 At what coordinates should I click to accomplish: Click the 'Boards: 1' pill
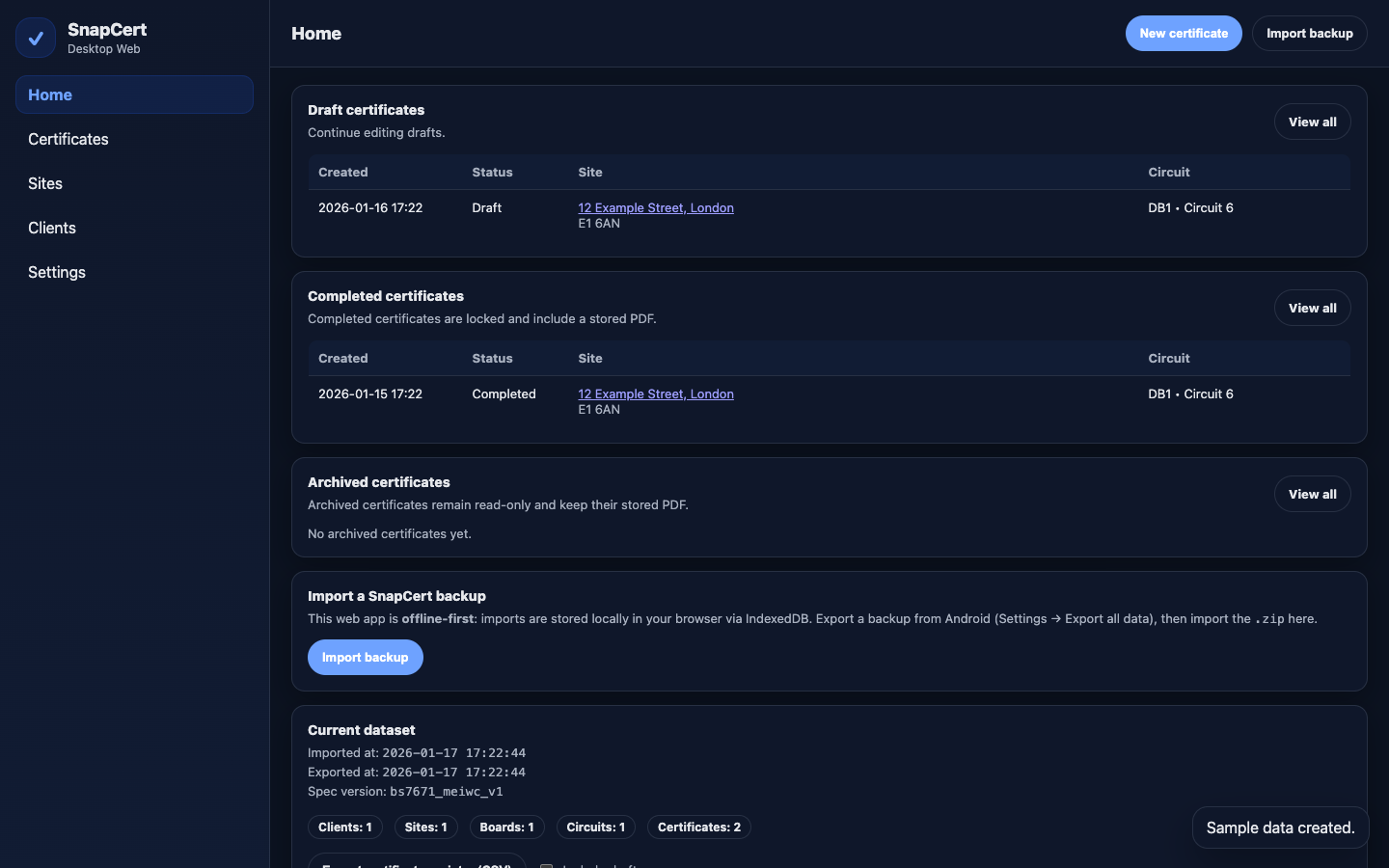pyautogui.click(x=506, y=827)
